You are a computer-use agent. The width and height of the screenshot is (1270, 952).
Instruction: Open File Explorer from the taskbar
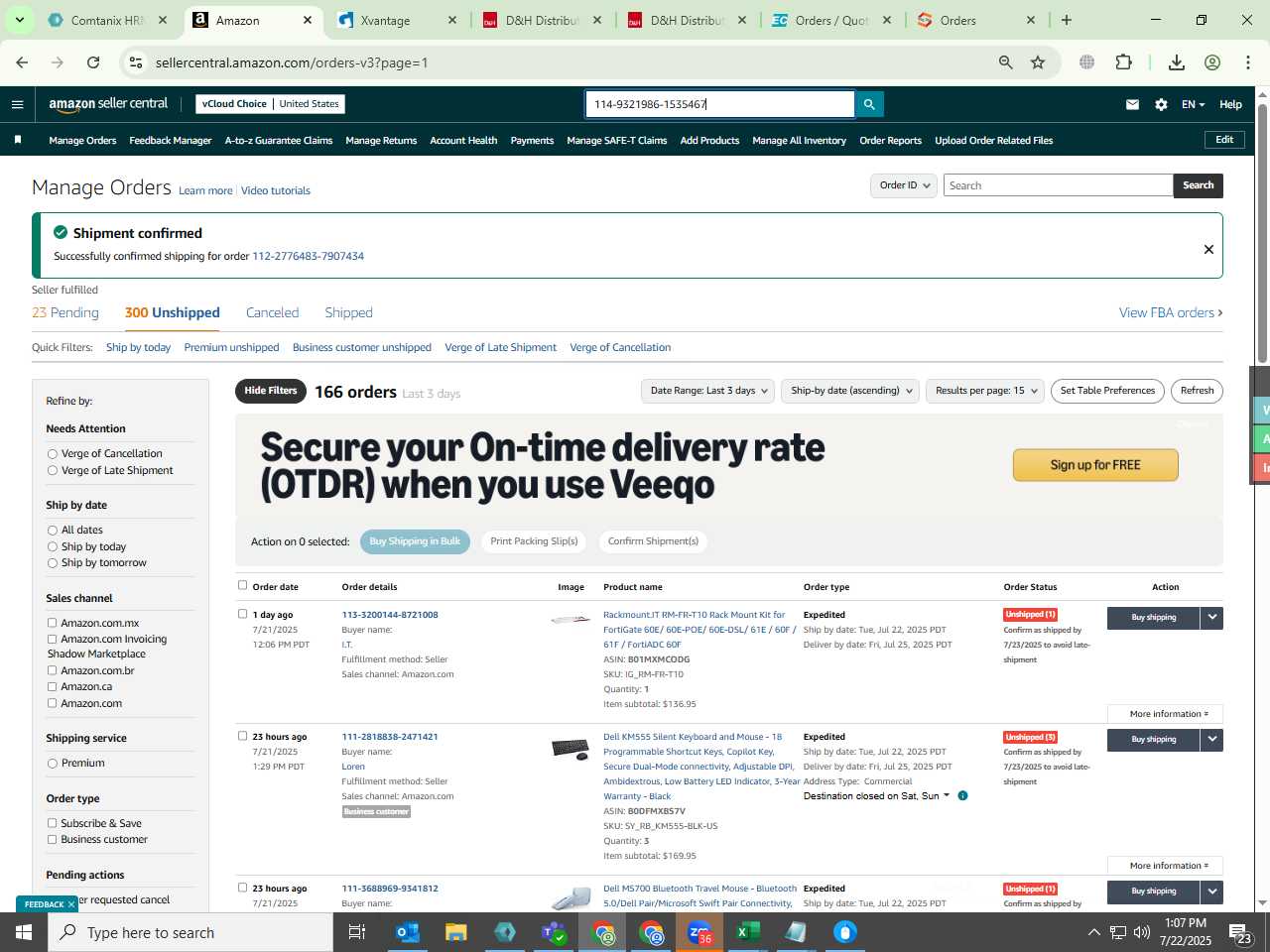(455, 932)
